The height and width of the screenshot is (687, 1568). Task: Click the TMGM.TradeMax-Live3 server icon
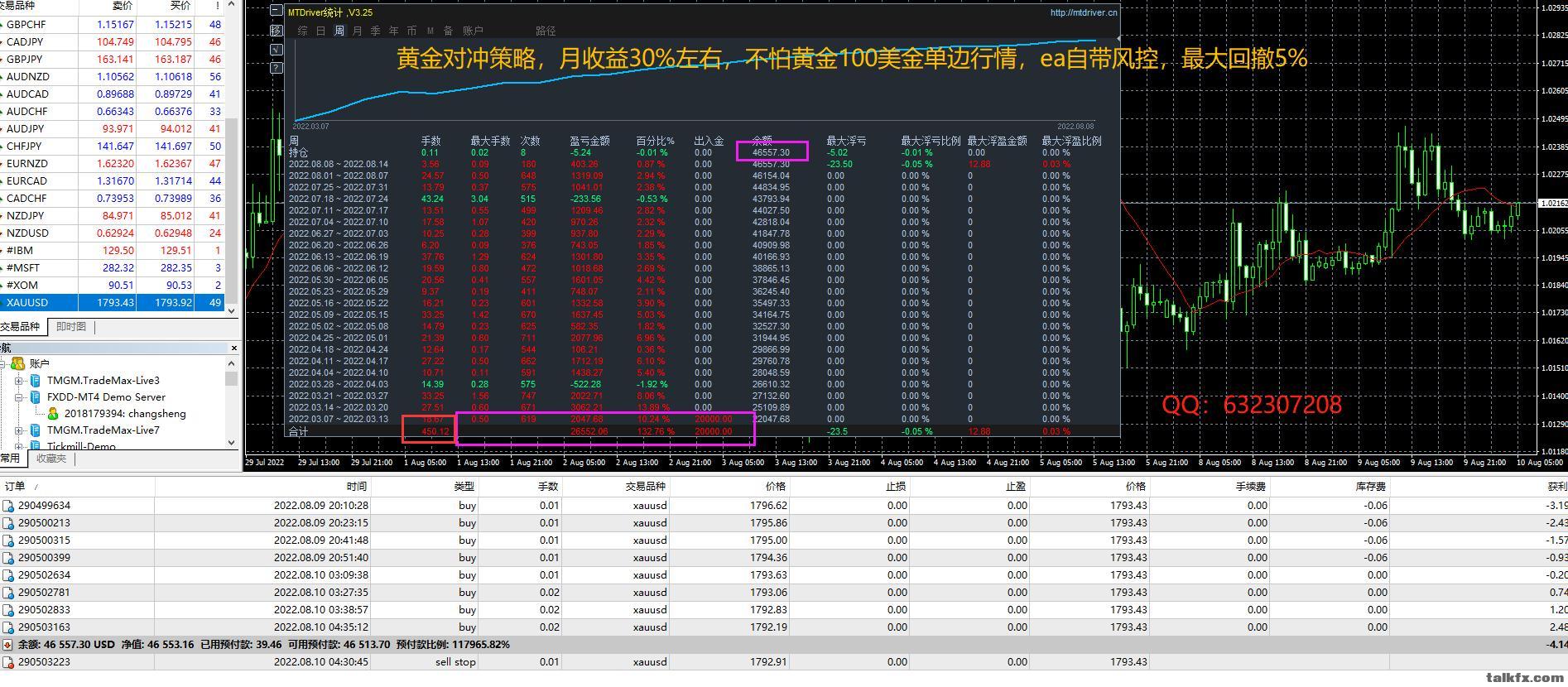[36, 381]
